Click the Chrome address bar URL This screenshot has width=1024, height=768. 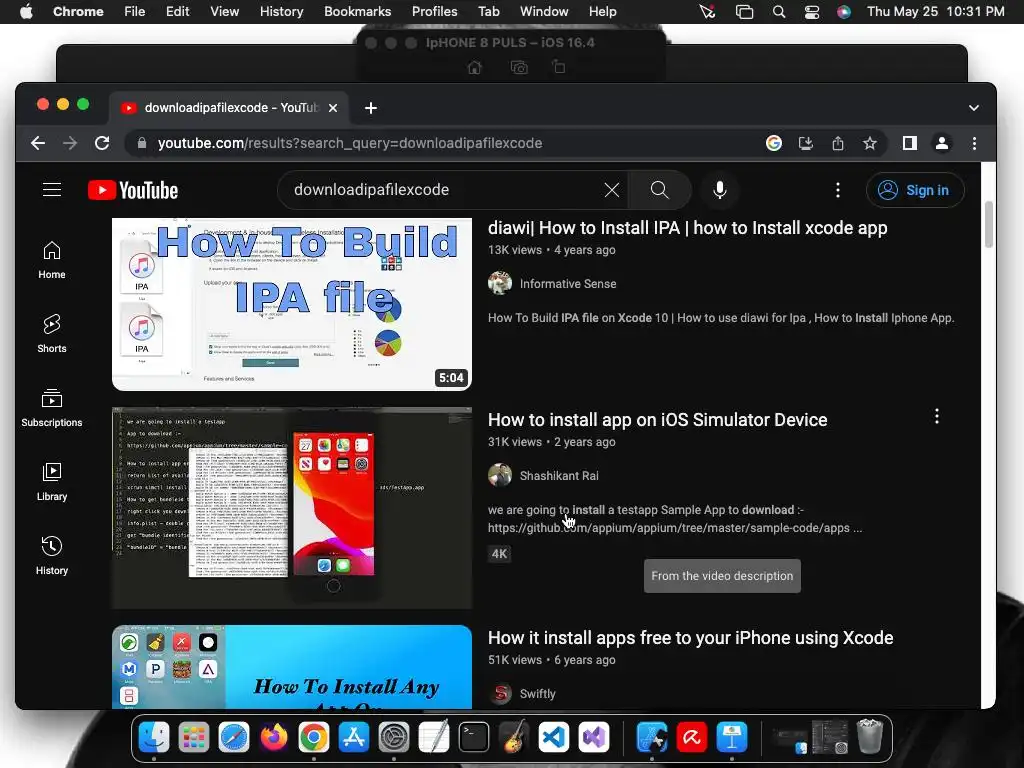349,143
